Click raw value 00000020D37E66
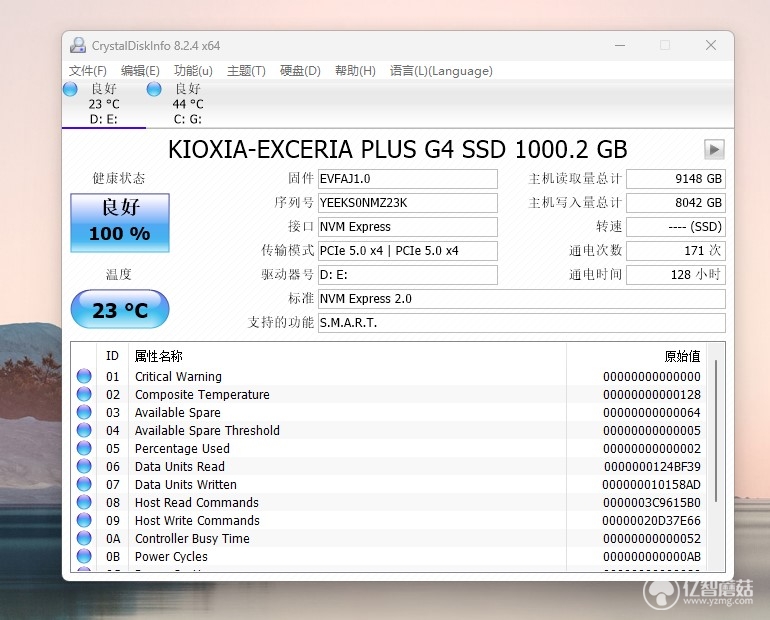This screenshot has width=770, height=620. [651, 520]
